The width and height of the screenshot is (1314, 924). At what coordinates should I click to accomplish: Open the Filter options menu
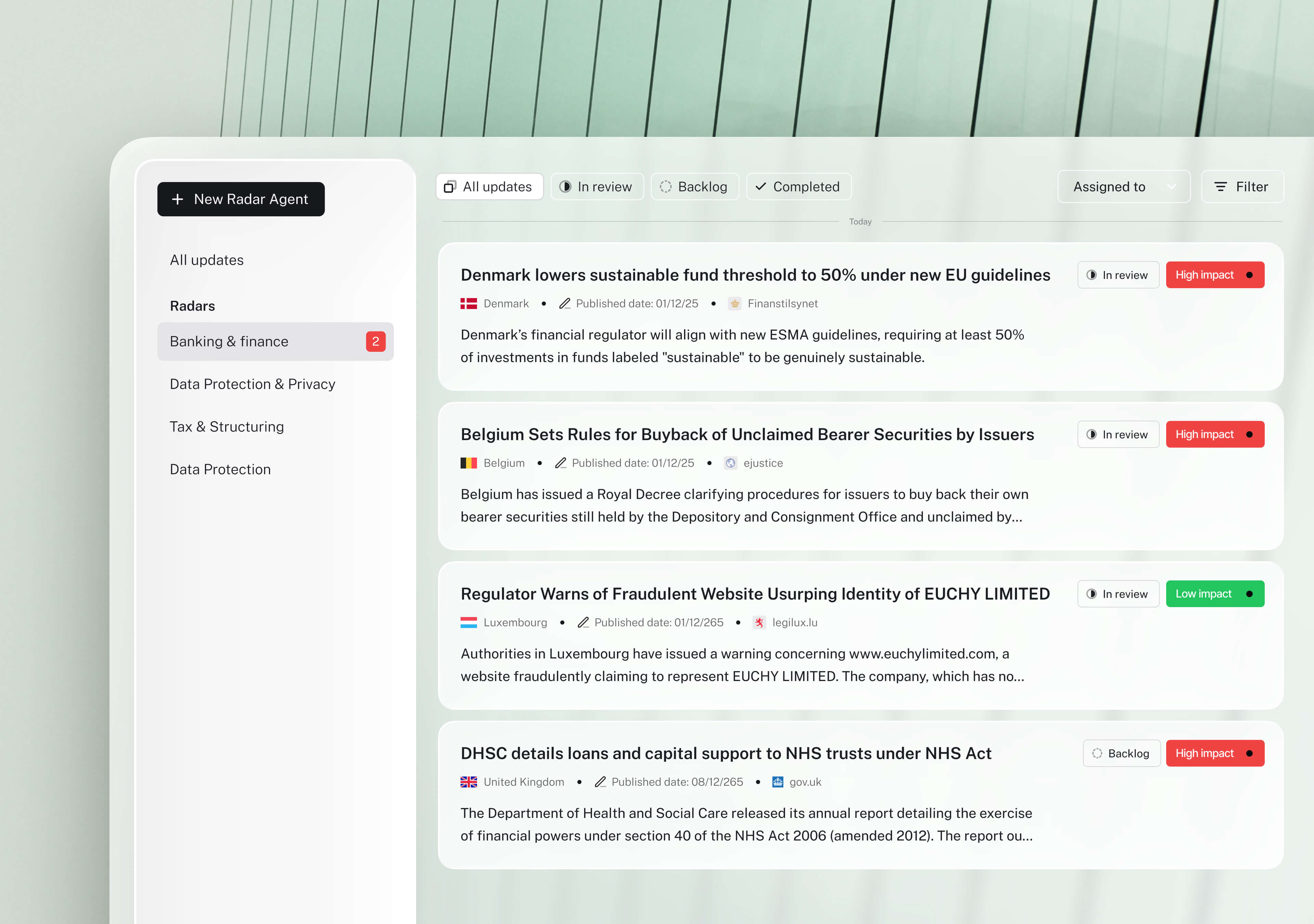1242,187
